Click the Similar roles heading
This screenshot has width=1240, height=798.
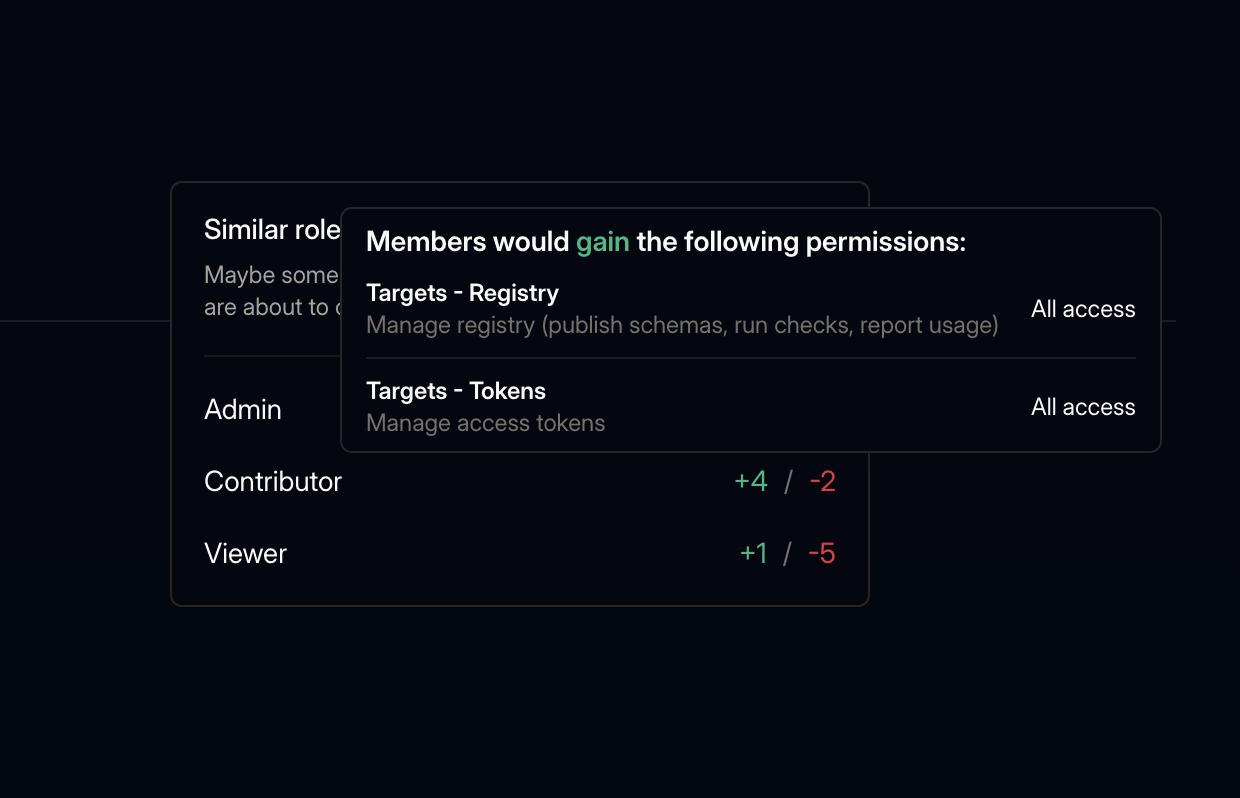pos(271,229)
